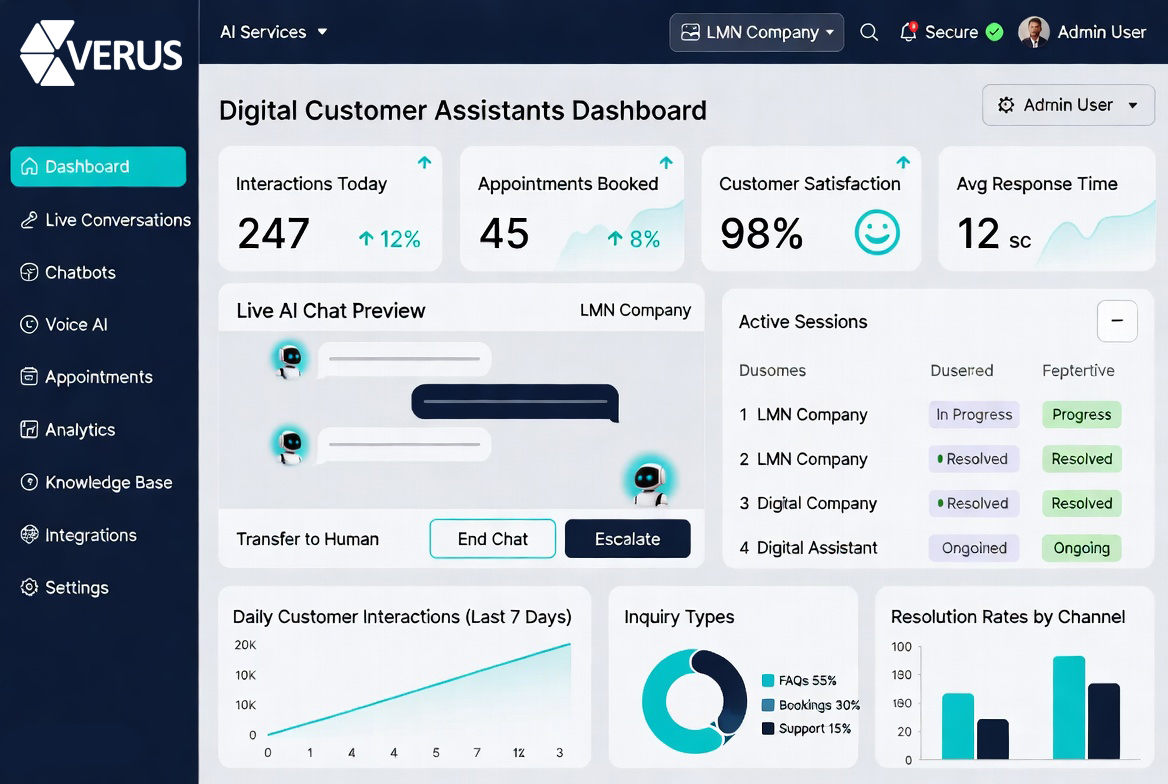Viewport: 1168px width, 784px height.
Task: Click the glowing robot assistant in chat preview
Action: (x=650, y=482)
